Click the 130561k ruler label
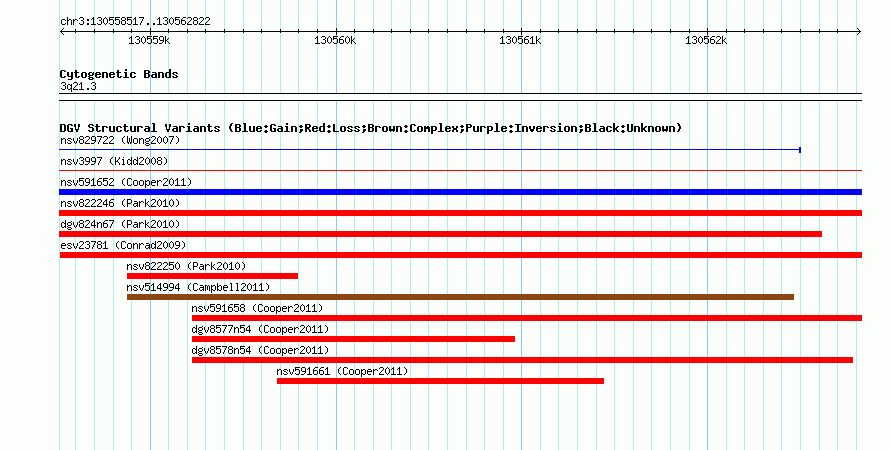Image resolution: width=890 pixels, height=450 pixels. 520,40
